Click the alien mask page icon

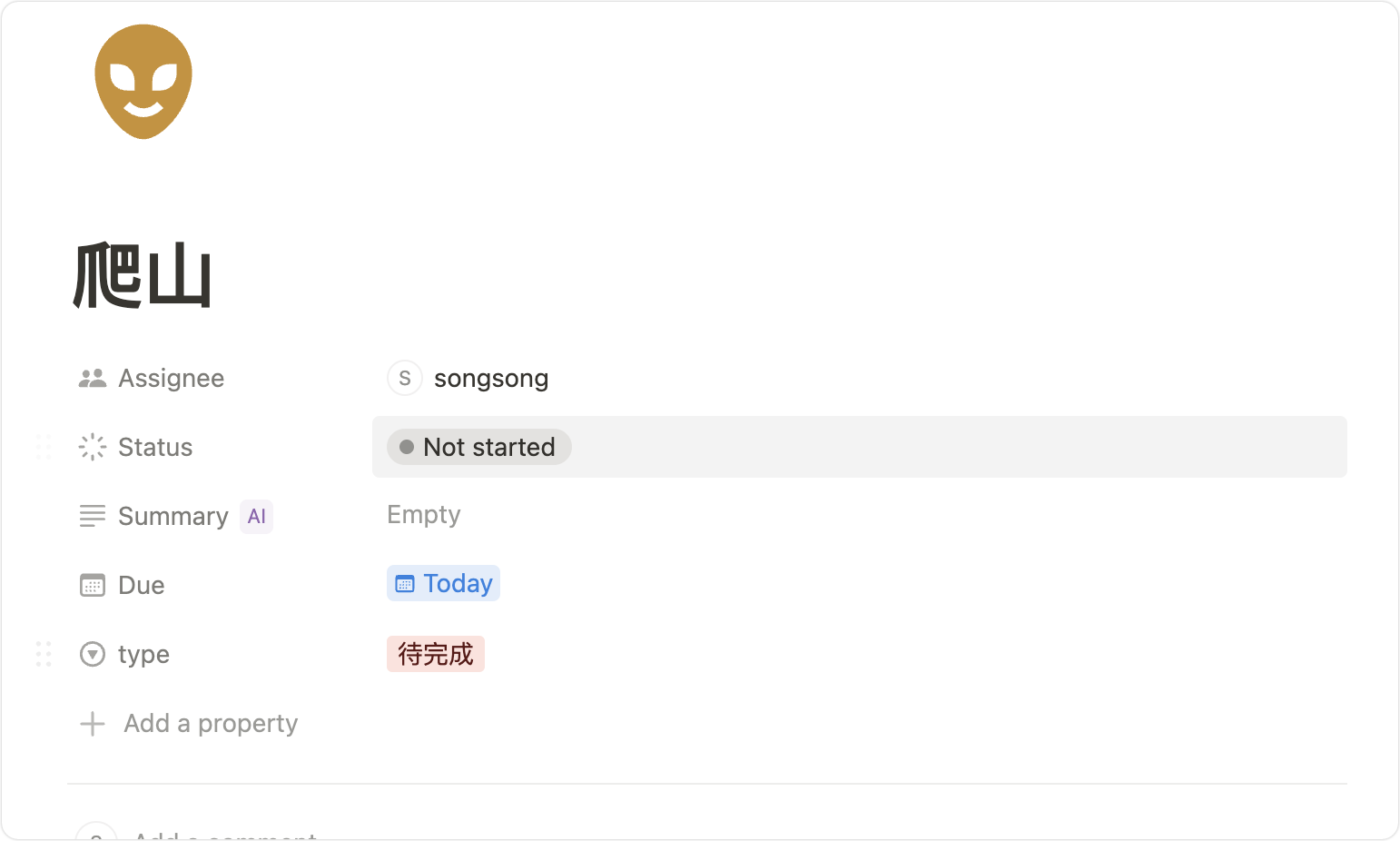point(143,82)
